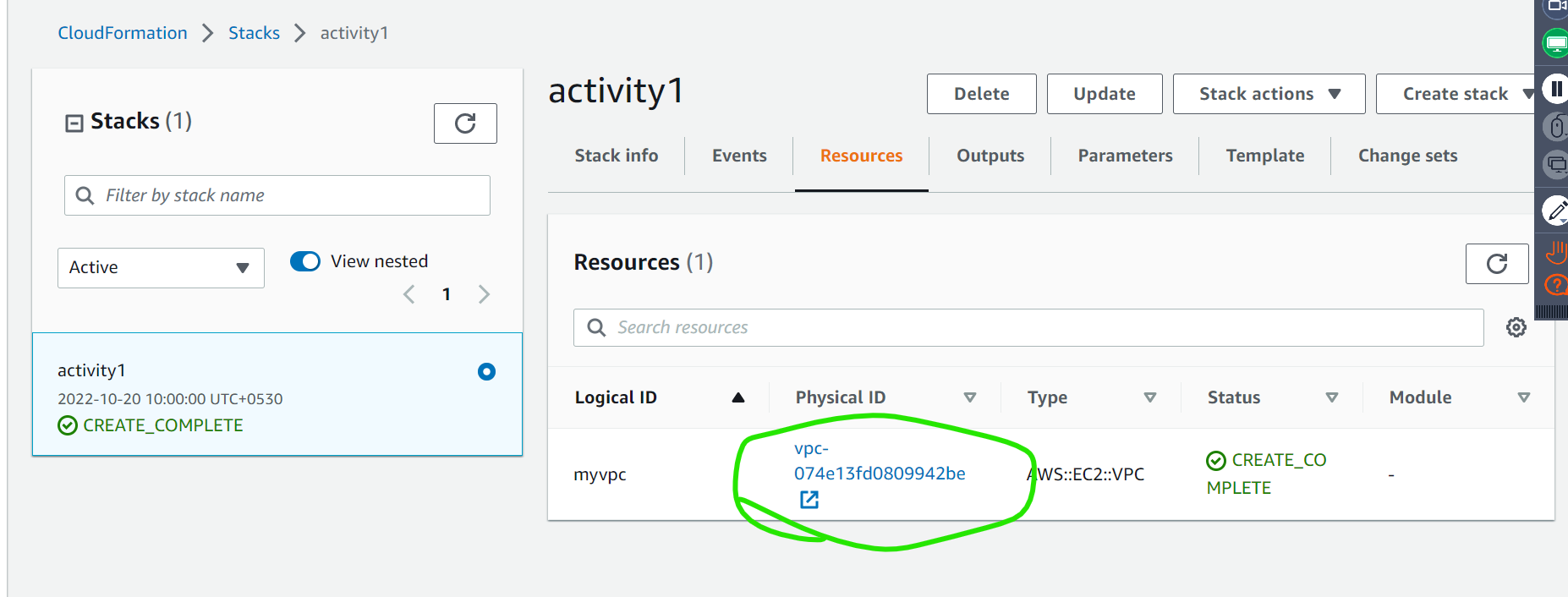
Task: Go to the CloudFormation breadcrumb link
Action: pos(123,33)
